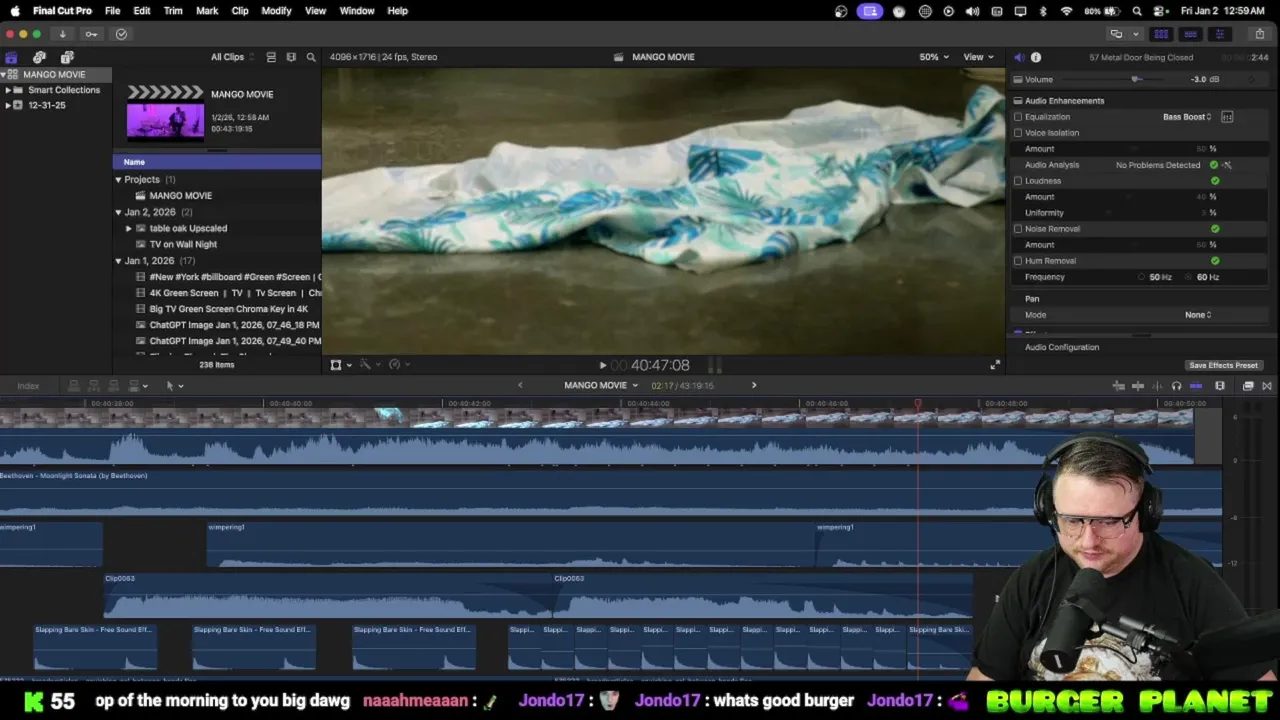Image resolution: width=1280 pixels, height=720 pixels.
Task: Show the advanced equalizer icon
Action: [1227, 117]
